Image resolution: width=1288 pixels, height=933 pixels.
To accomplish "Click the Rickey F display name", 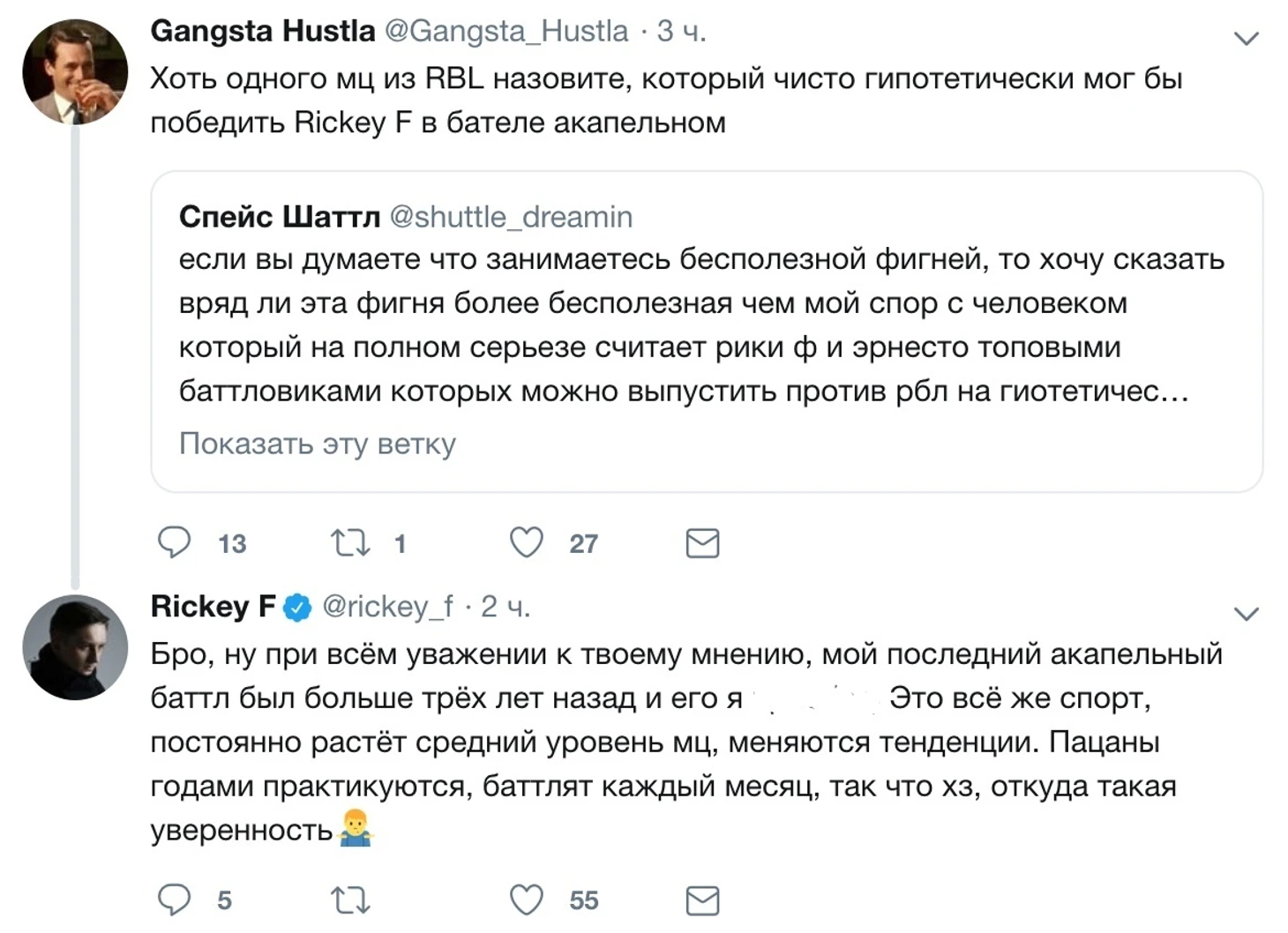I will (213, 607).
